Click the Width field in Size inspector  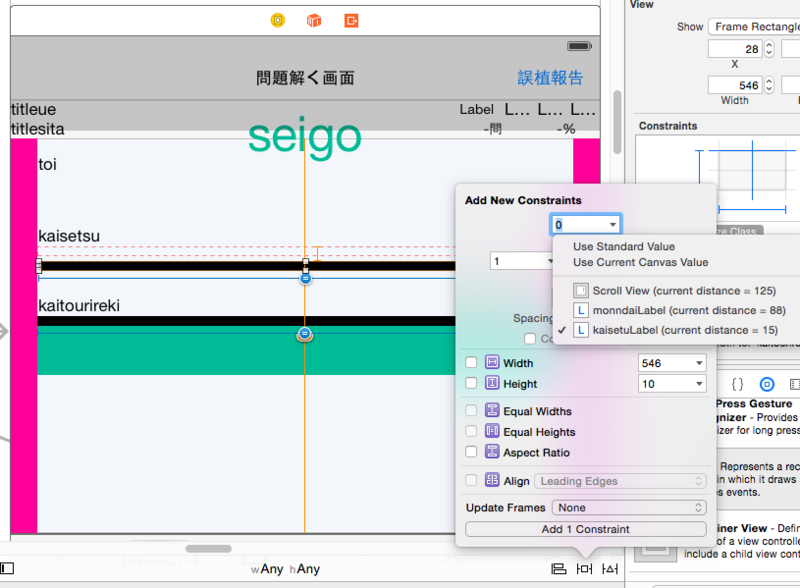click(x=735, y=85)
